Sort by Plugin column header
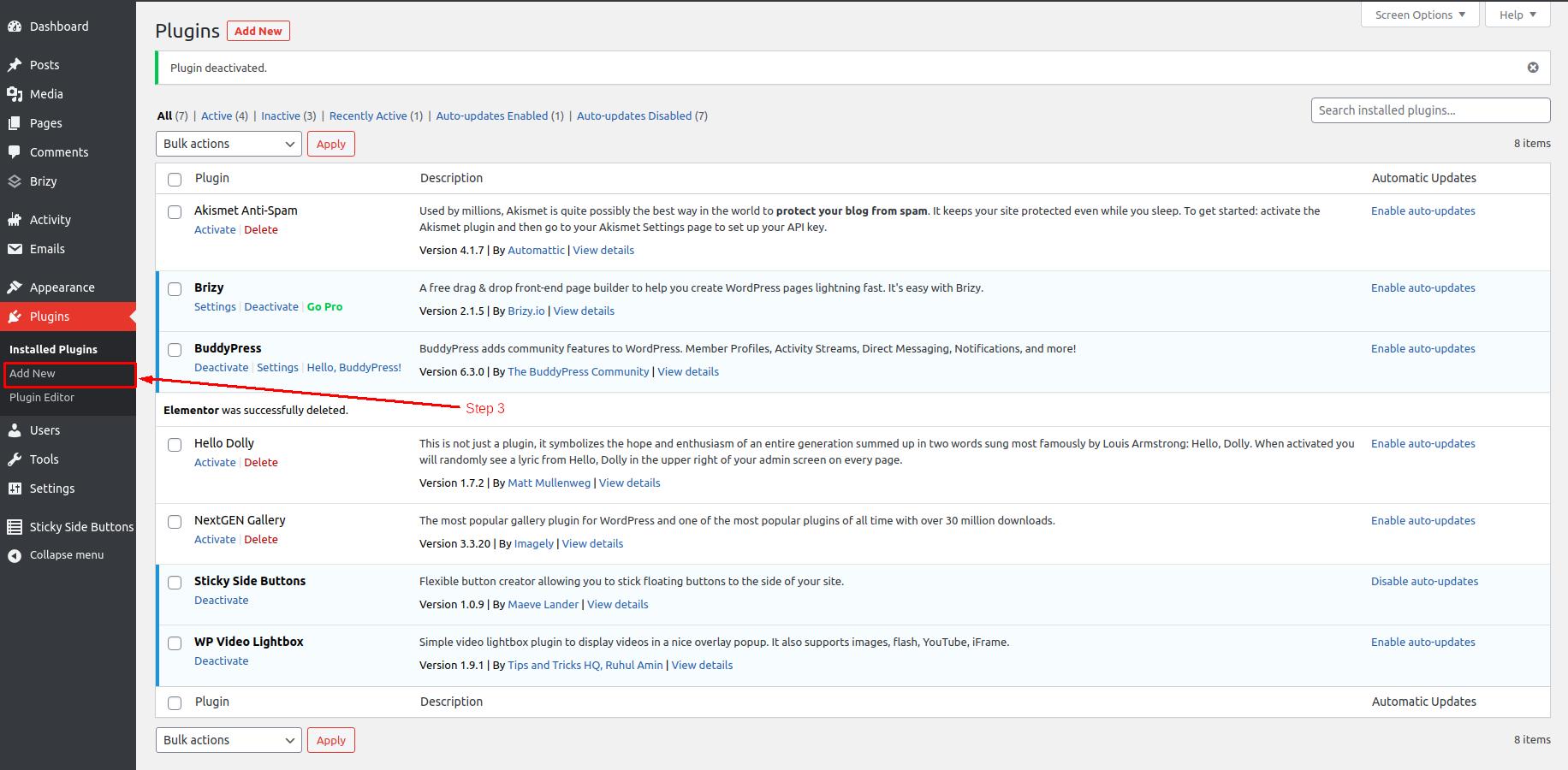 coord(212,178)
